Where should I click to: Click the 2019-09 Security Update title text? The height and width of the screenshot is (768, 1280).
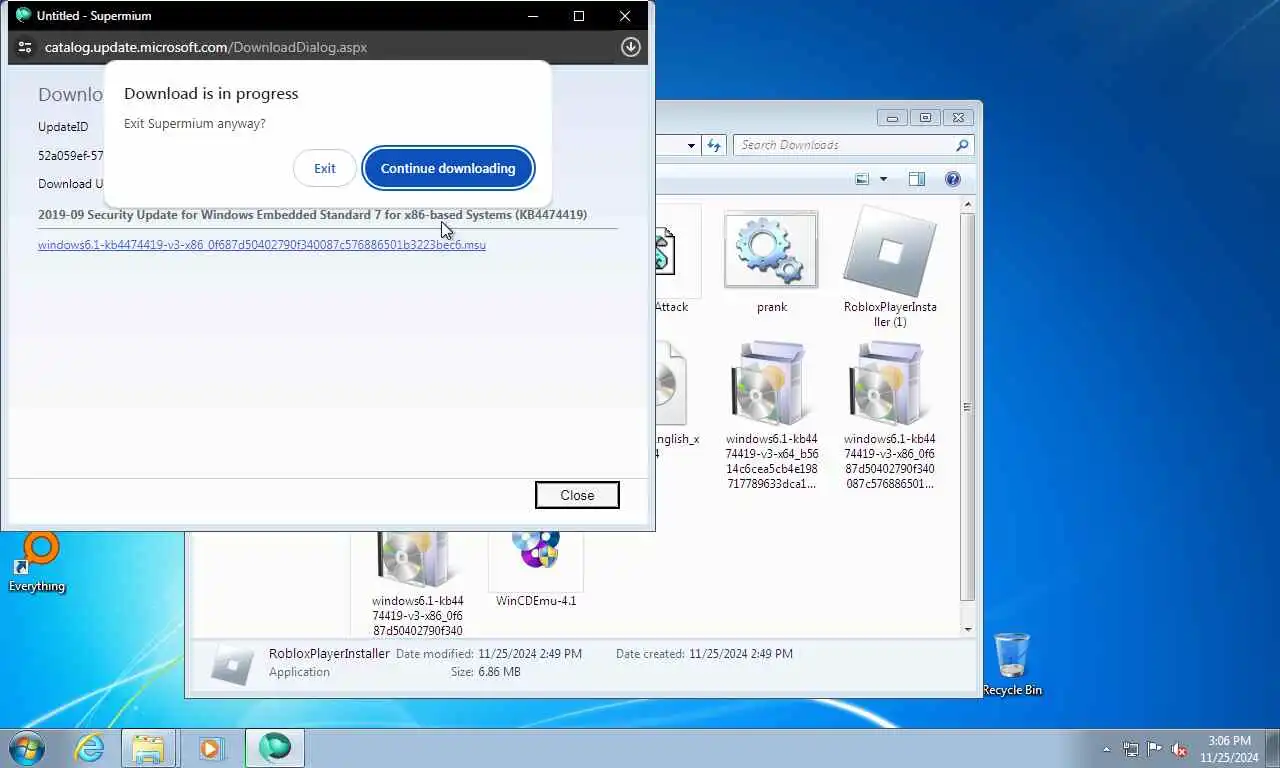pos(312,215)
